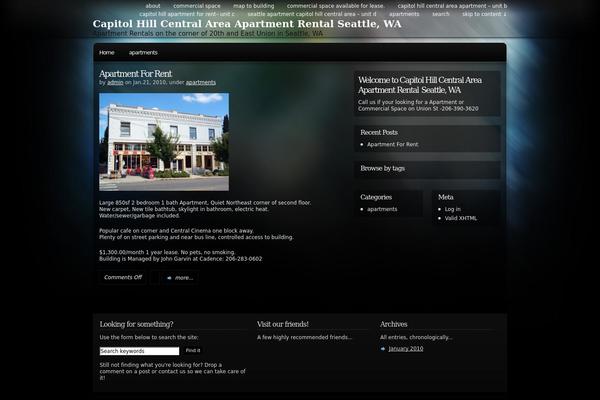Select the Home menu item
Screen dimensions: 600x400
[x=106, y=52]
